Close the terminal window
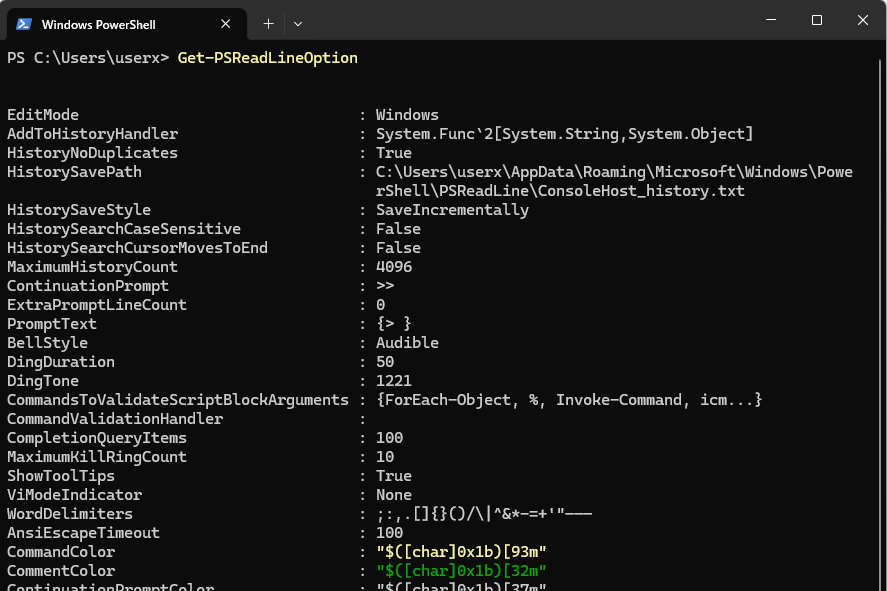The width and height of the screenshot is (887, 591). 863,20
